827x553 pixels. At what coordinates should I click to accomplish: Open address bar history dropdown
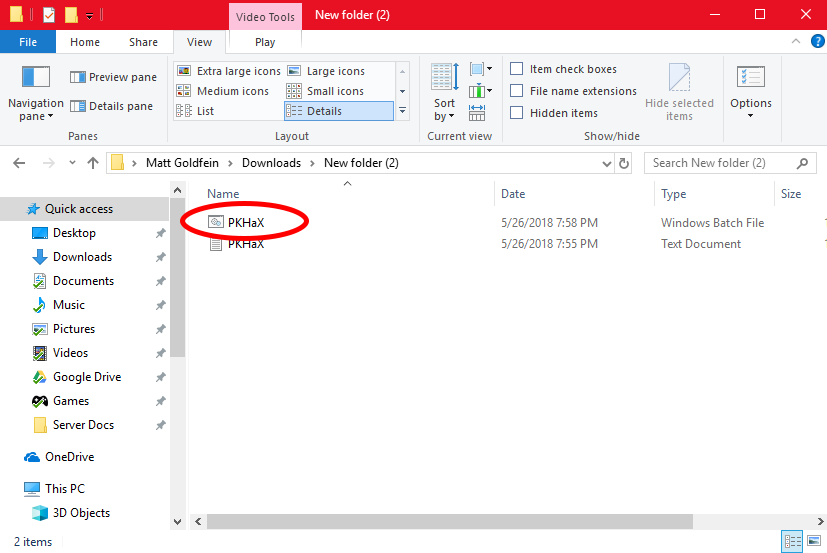point(607,163)
